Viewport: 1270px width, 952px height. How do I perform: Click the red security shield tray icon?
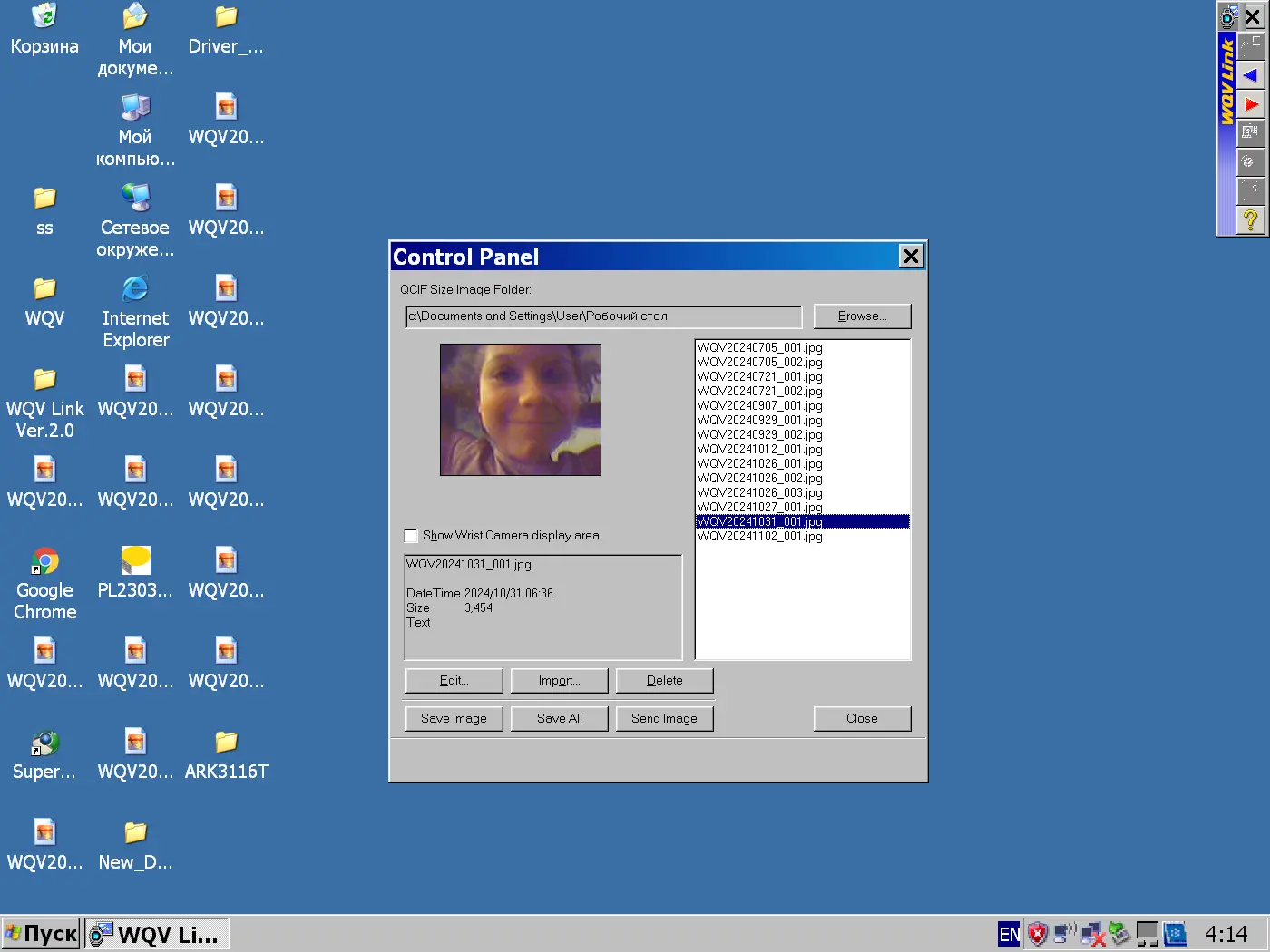(x=1038, y=934)
